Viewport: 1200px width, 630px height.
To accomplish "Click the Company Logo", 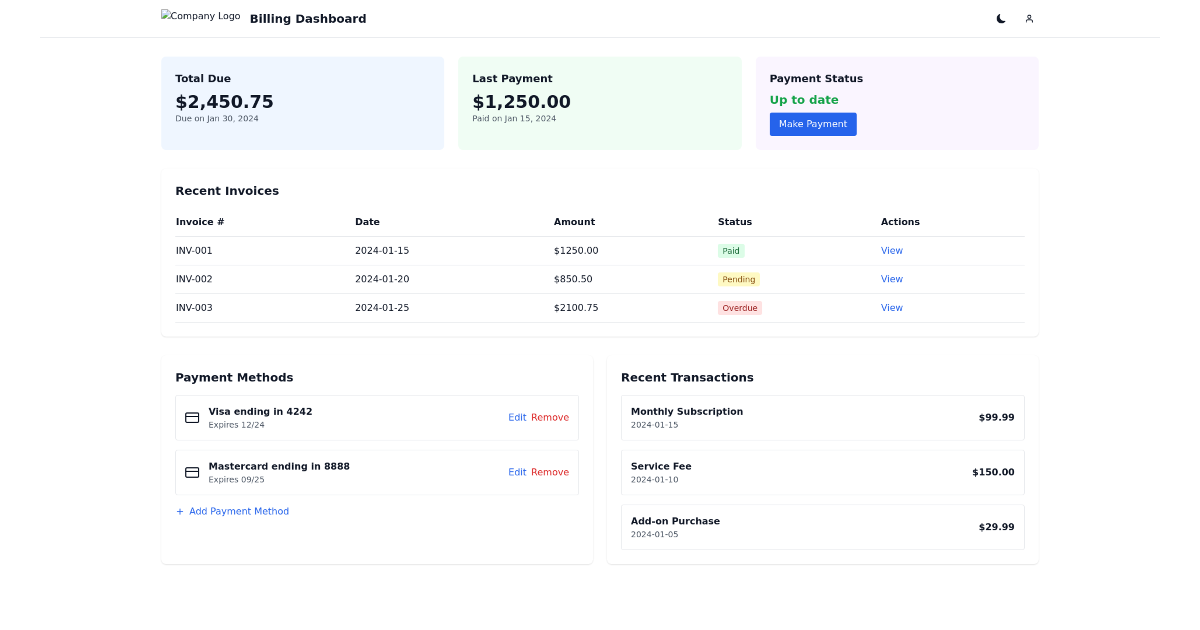I will (200, 16).
